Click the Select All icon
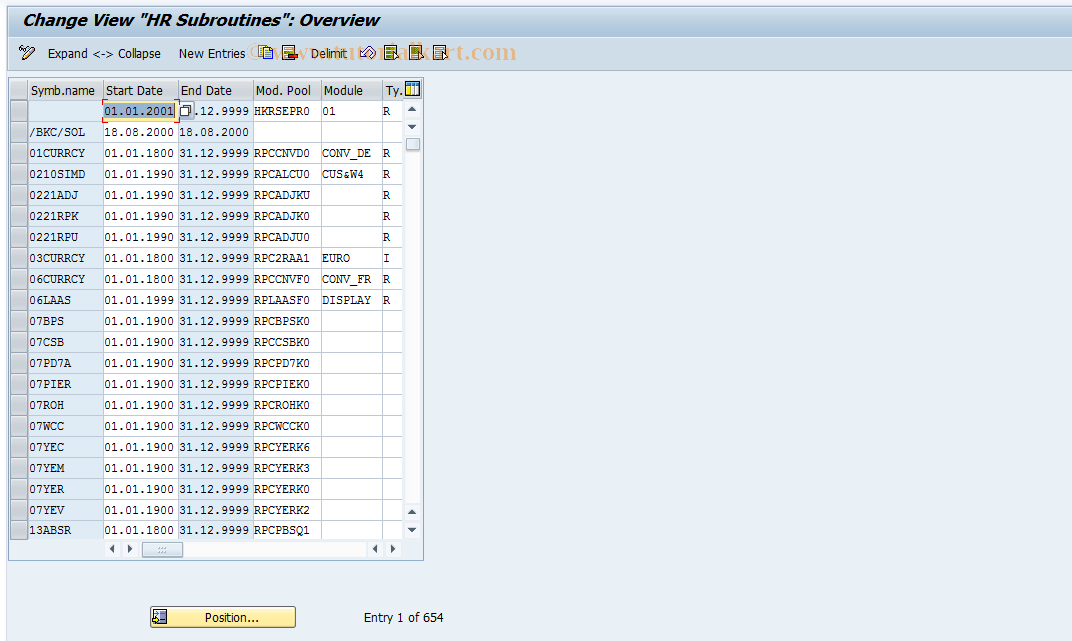 [x=391, y=53]
